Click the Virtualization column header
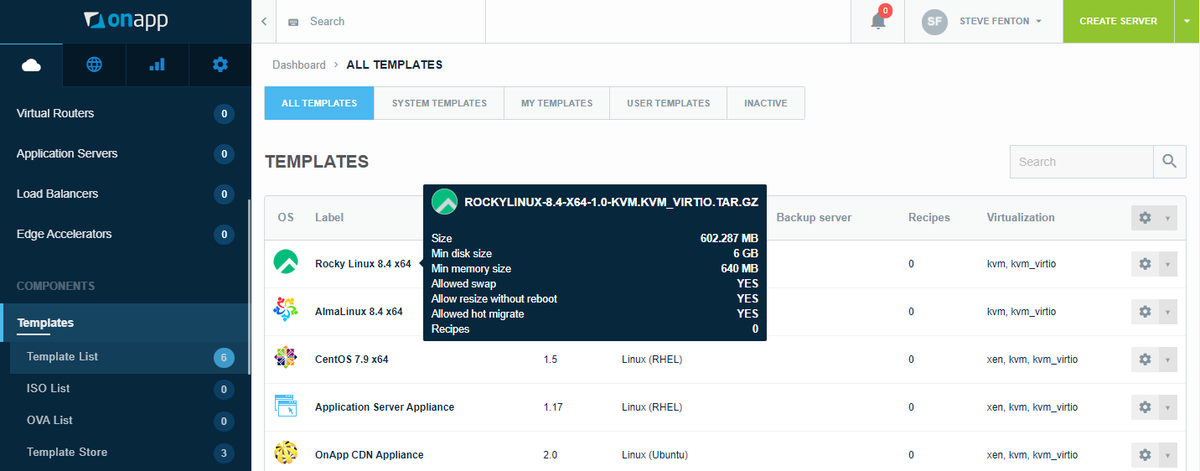1200x471 pixels. click(x=1020, y=217)
